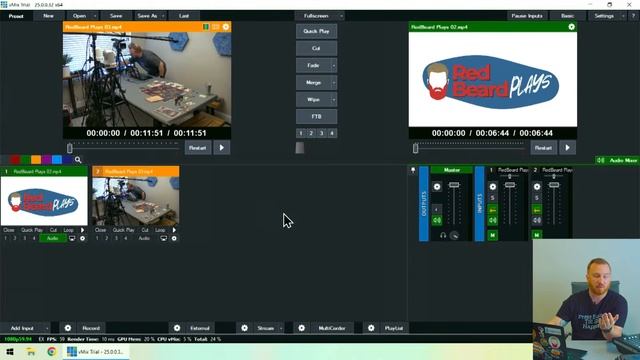Click the audio mixer pin icon

pos(413,170)
